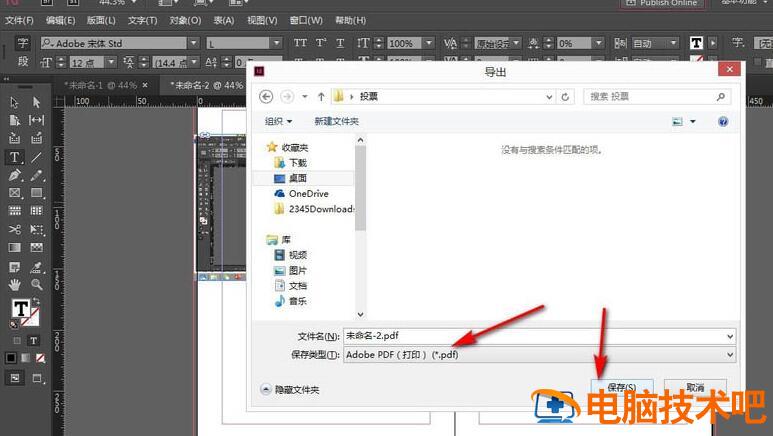Select the Type tool in toolbox
Viewport: 773px width, 436px height.
click(x=14, y=157)
